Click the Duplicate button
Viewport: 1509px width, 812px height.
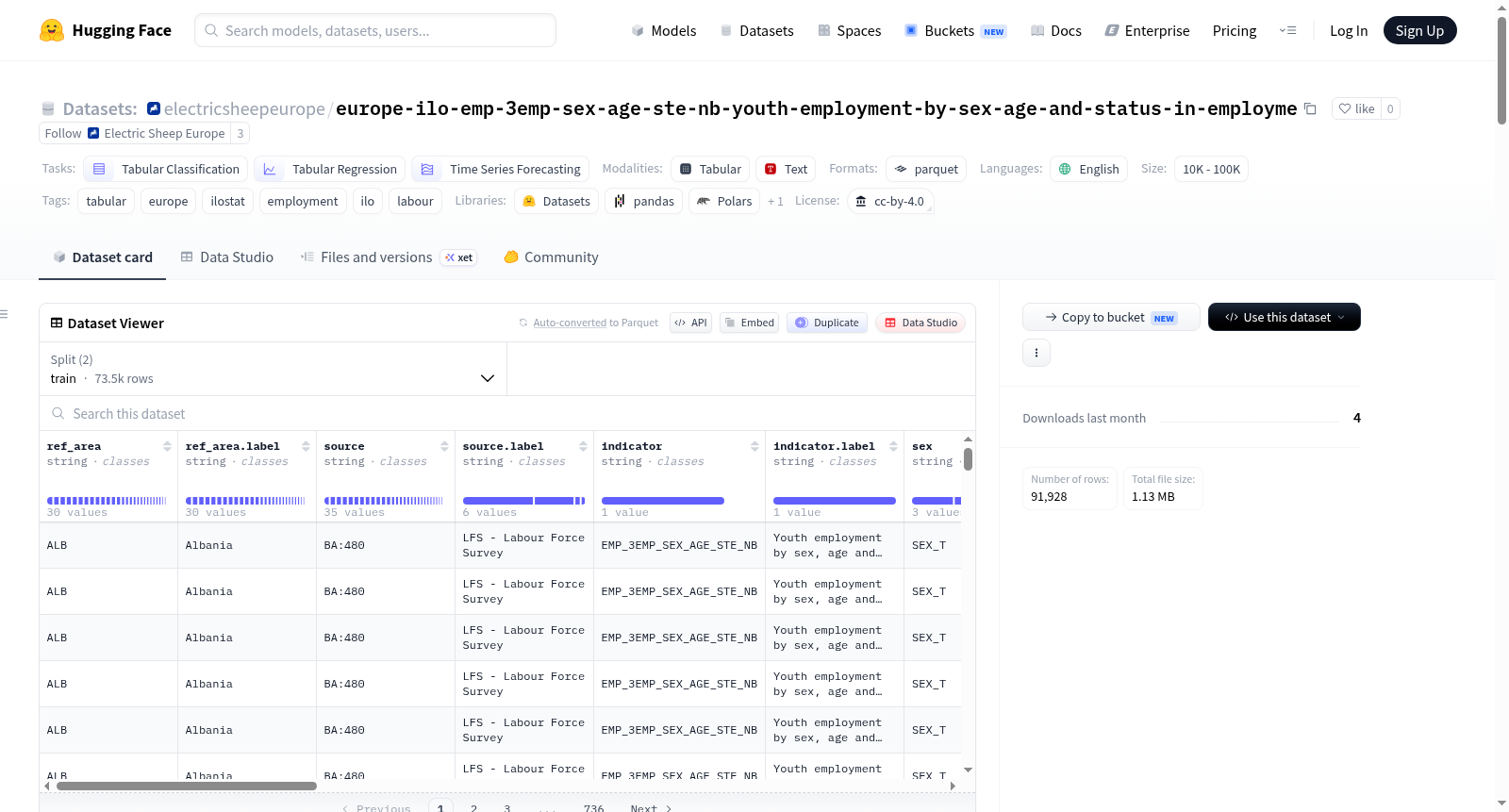[827, 323]
